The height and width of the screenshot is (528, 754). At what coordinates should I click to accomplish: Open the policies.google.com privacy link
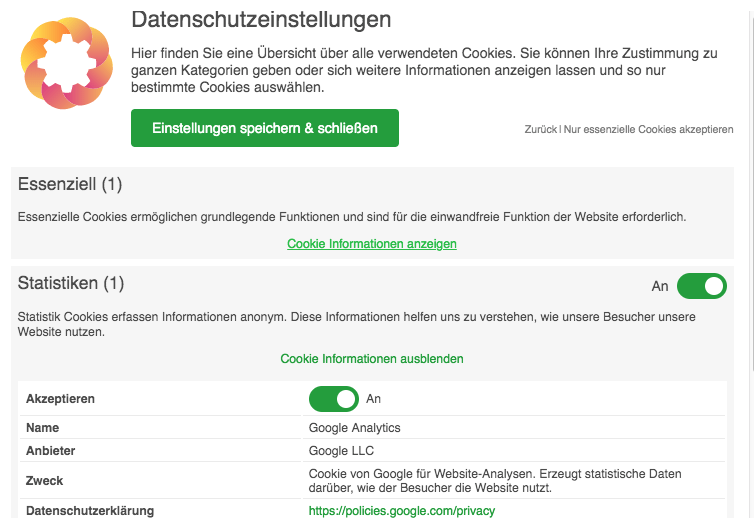pyautogui.click(x=402, y=511)
